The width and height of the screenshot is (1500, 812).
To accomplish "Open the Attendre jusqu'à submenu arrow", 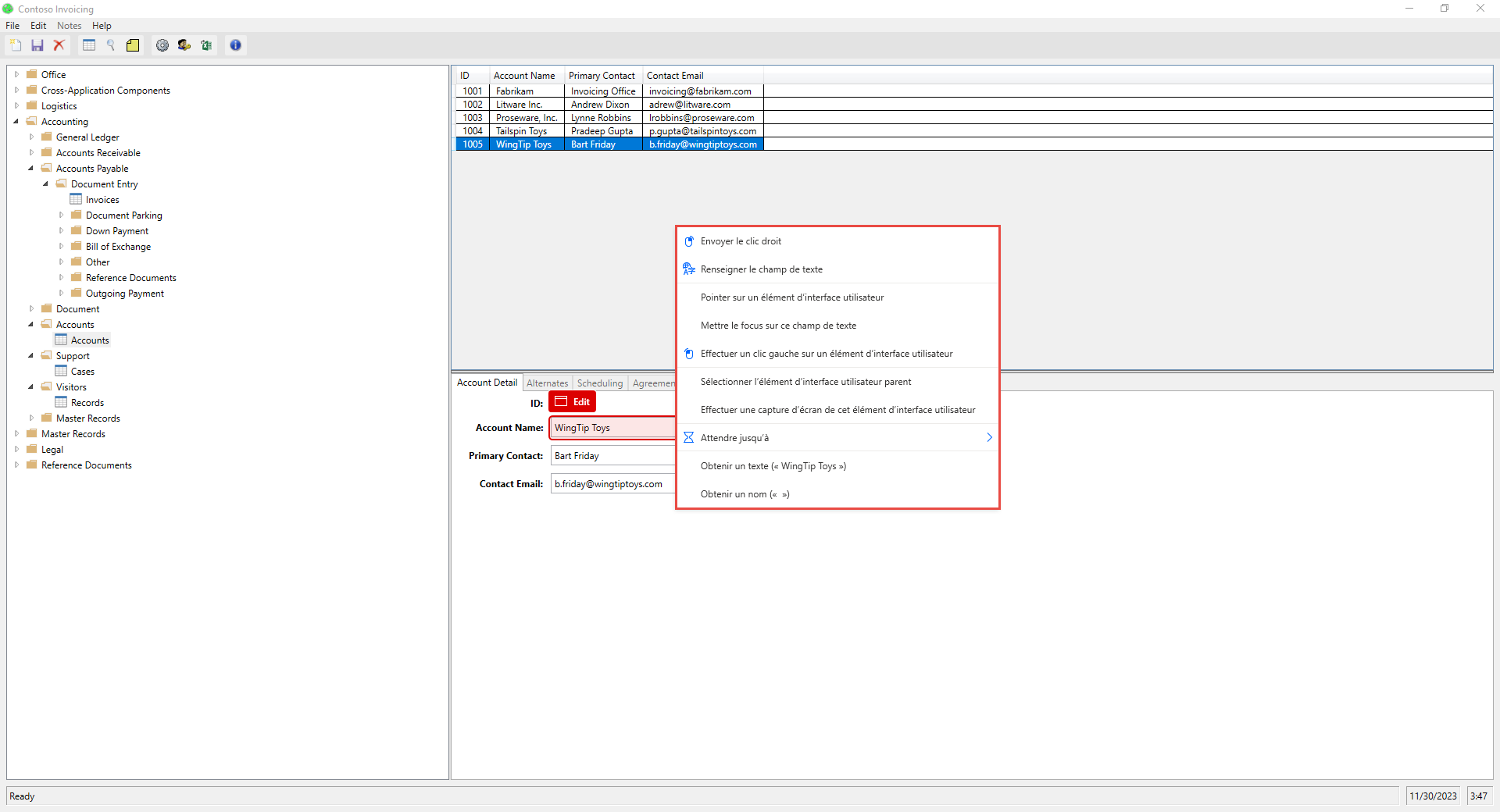I will pos(989,438).
